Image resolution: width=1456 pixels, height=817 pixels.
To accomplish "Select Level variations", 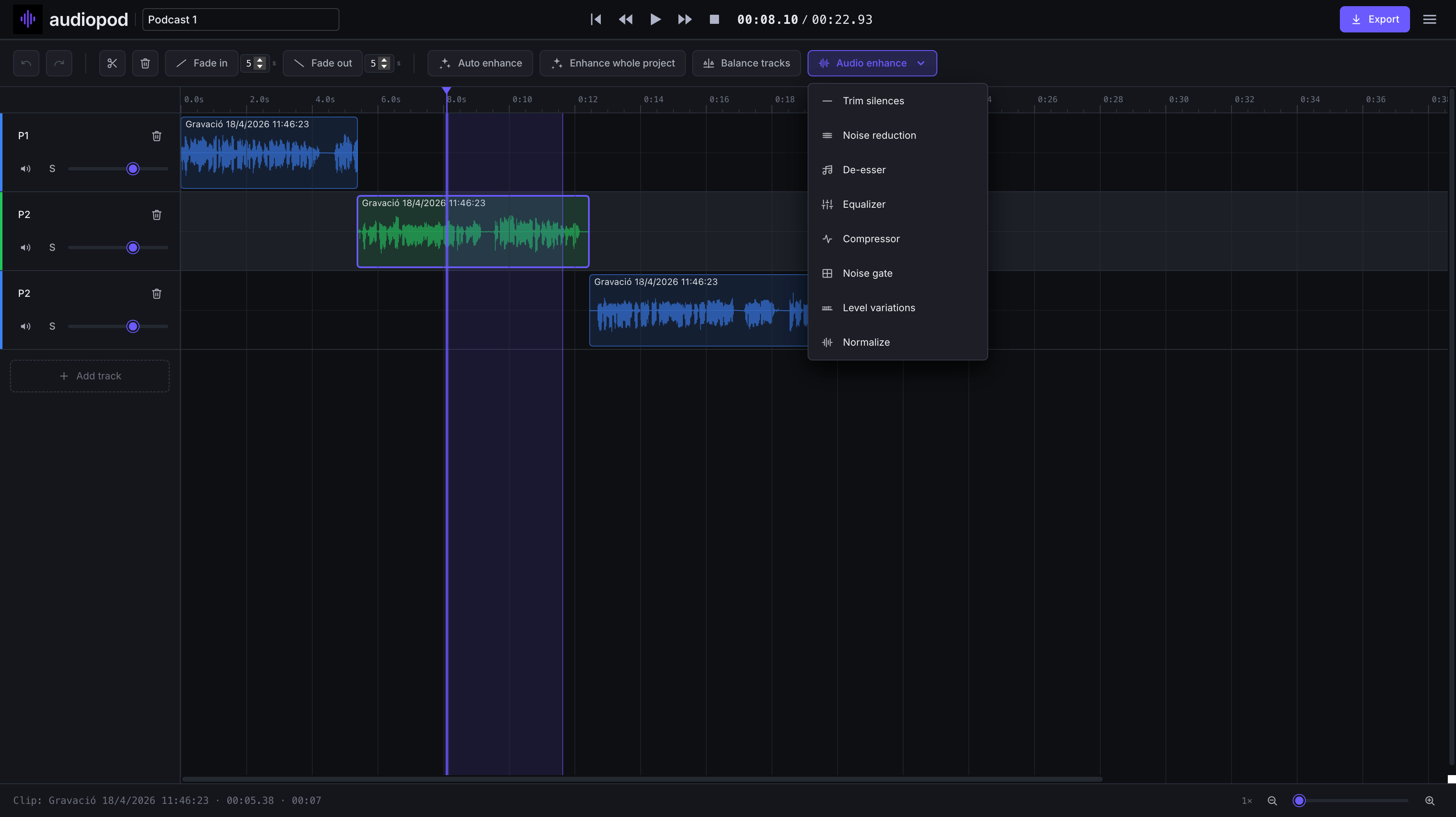I will 897,308.
